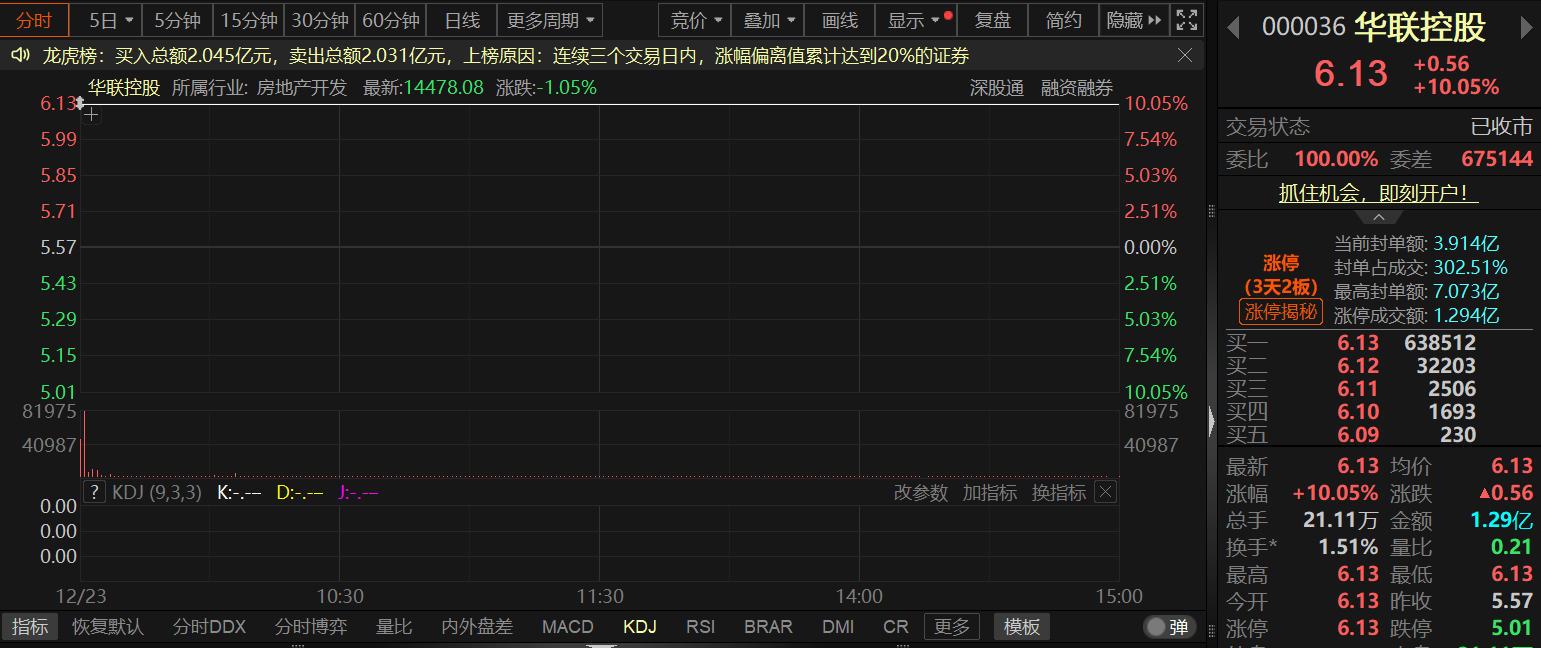Collapse the panel using the up chevron

pyautogui.click(x=1379, y=217)
